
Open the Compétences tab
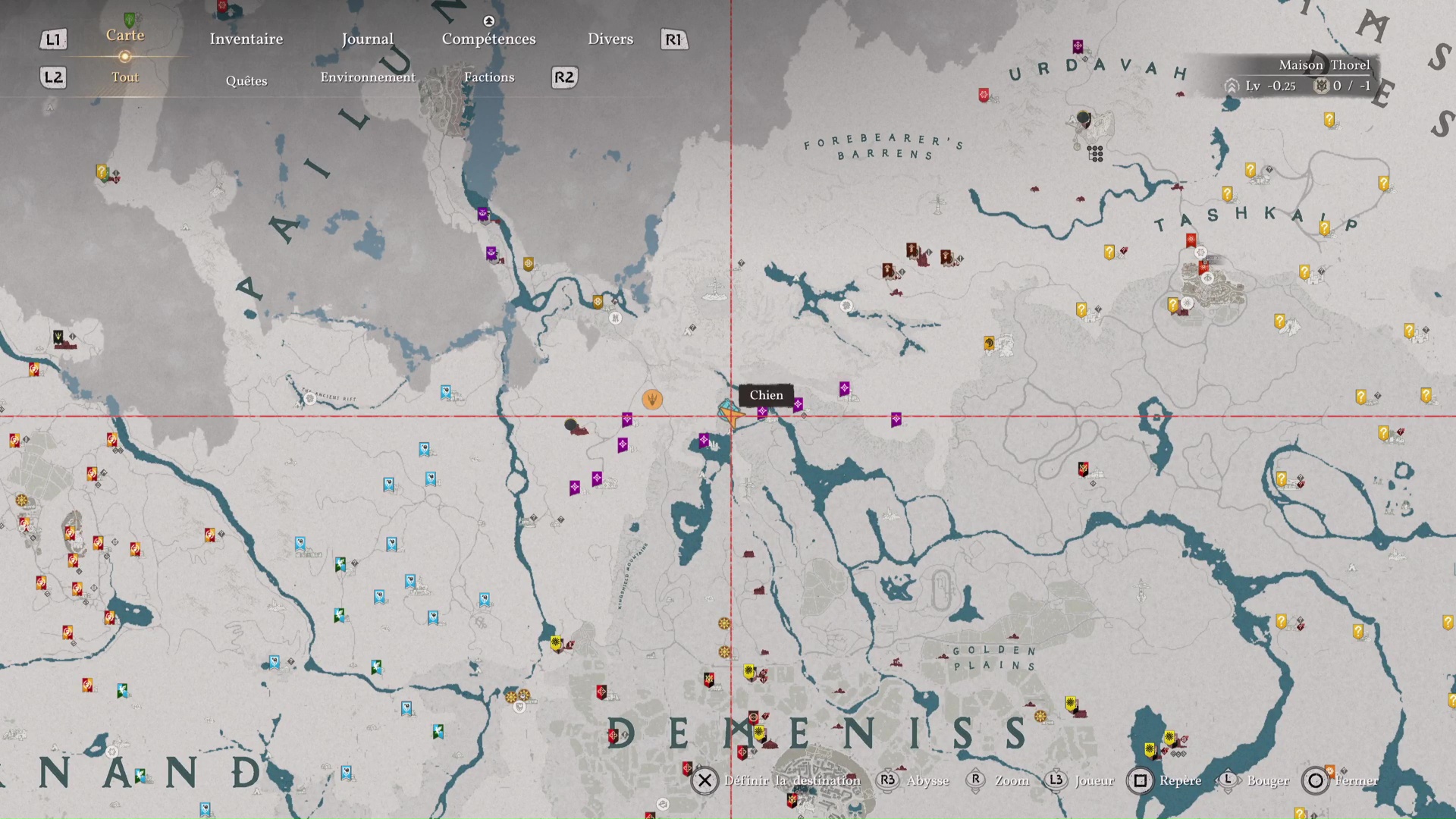click(x=488, y=39)
